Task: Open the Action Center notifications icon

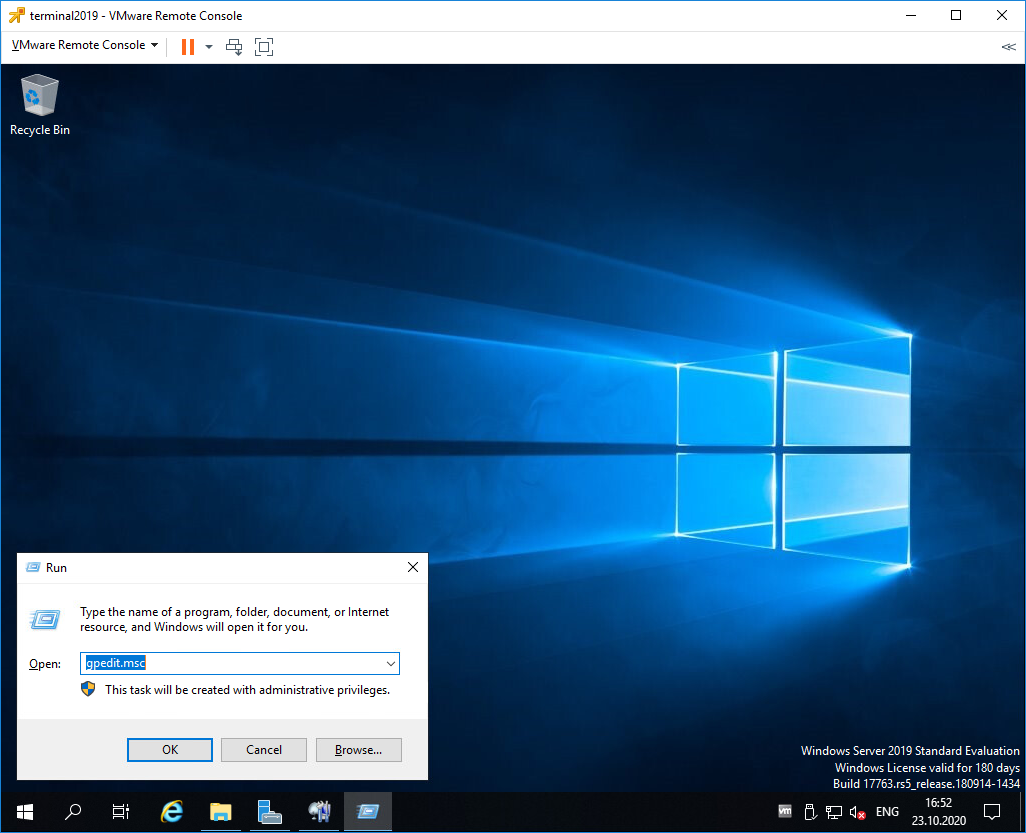Action: pos(992,812)
